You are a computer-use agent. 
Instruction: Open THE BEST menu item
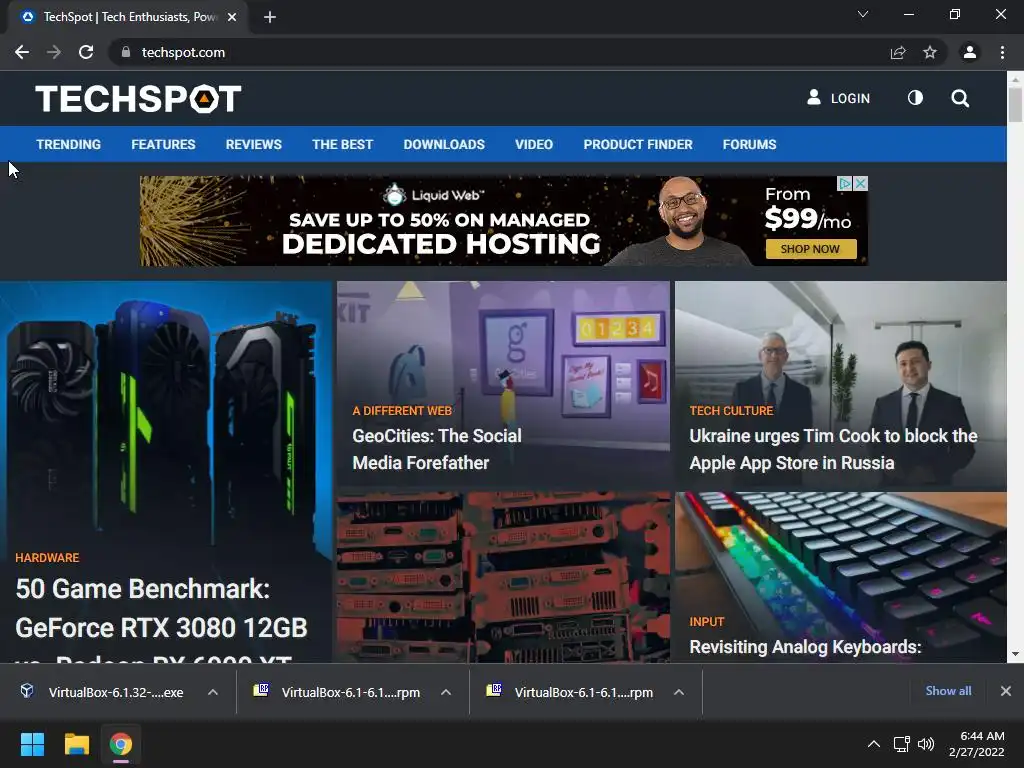pos(342,144)
